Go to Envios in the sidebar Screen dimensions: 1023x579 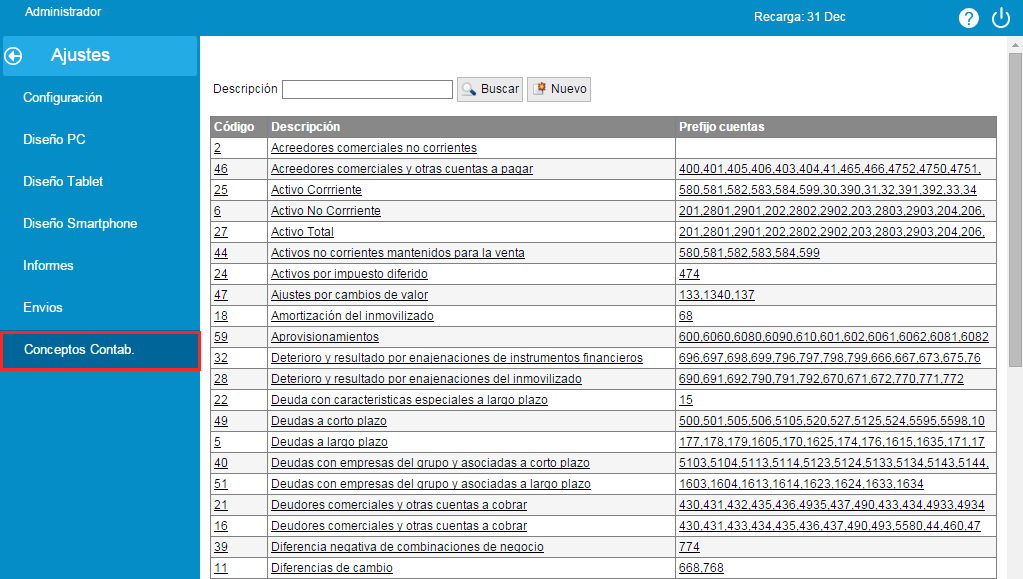pos(43,308)
